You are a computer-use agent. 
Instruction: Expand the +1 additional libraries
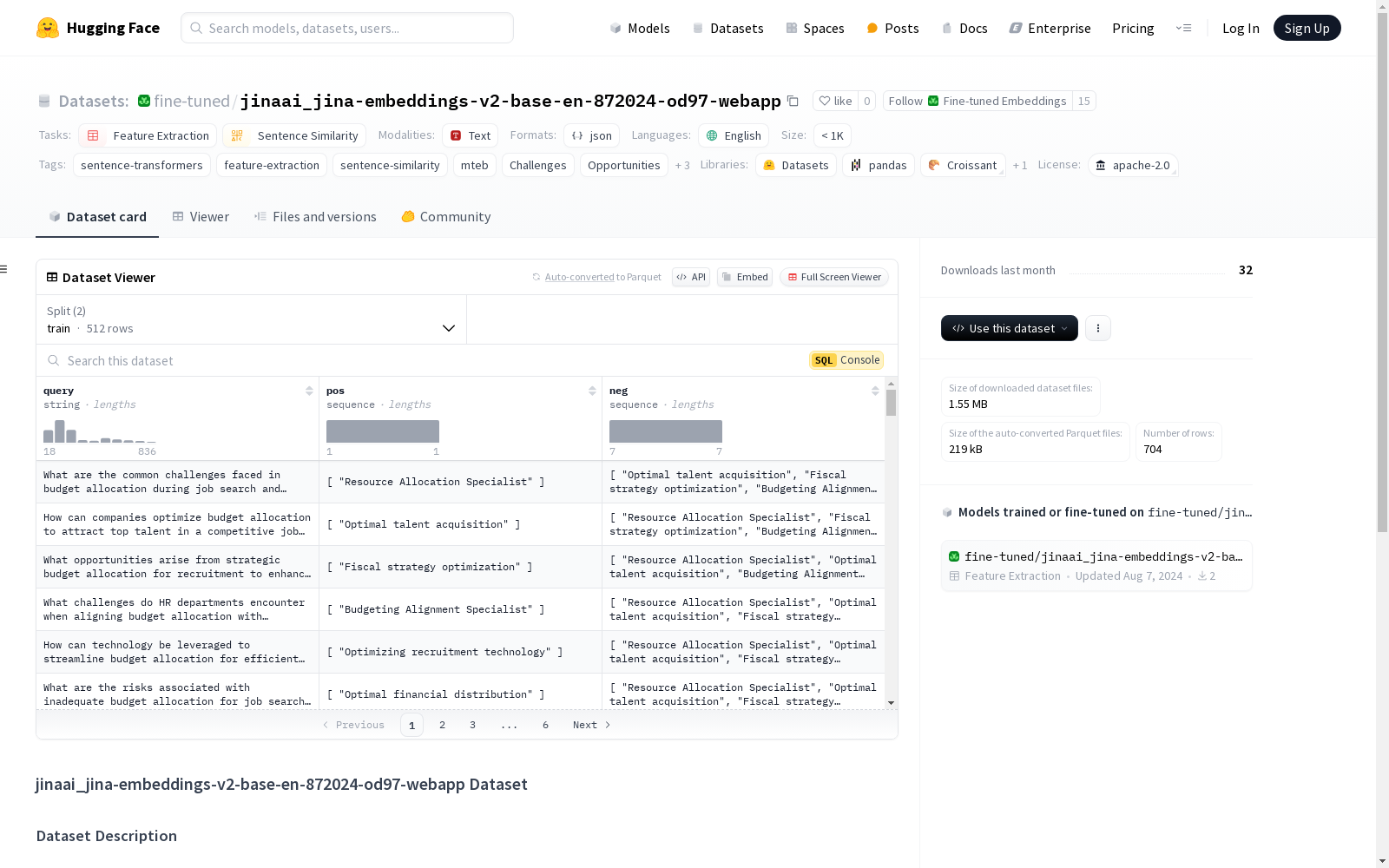[x=1020, y=165]
